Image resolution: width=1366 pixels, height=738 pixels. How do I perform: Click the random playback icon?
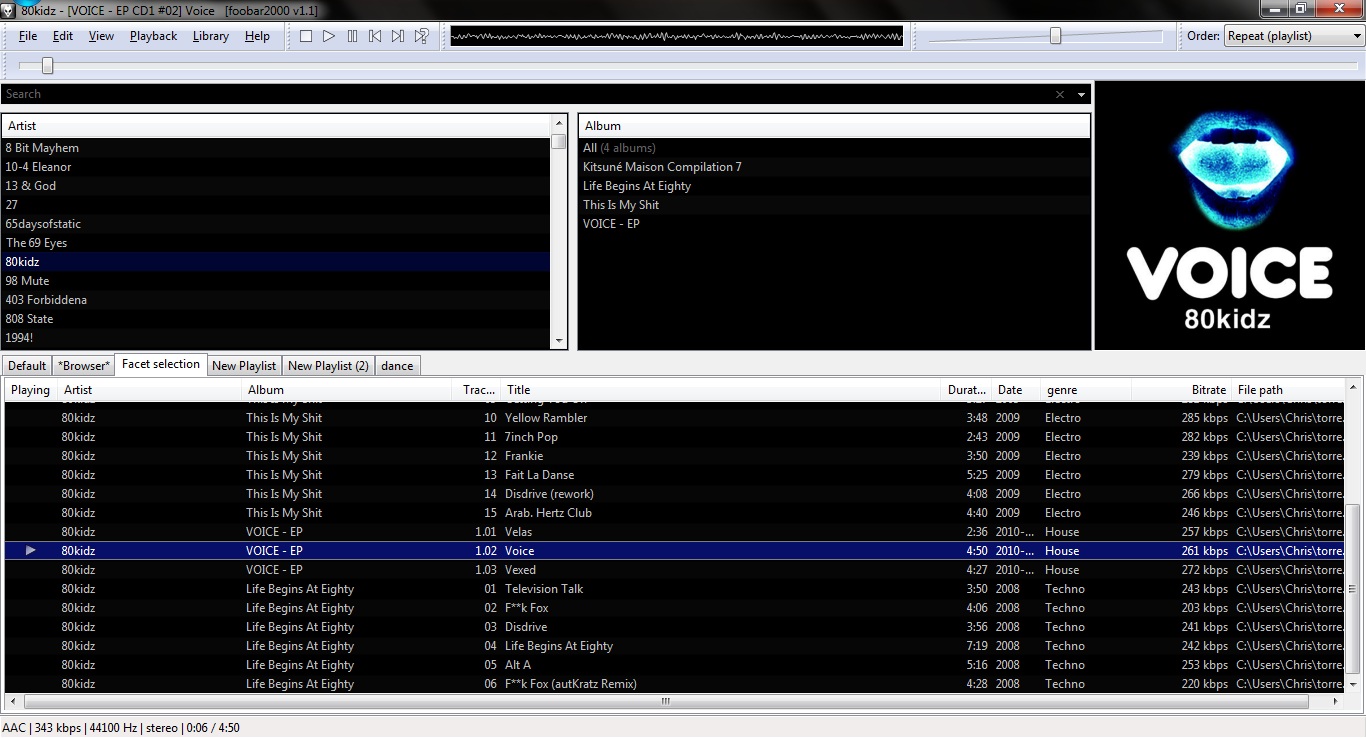[x=422, y=36]
